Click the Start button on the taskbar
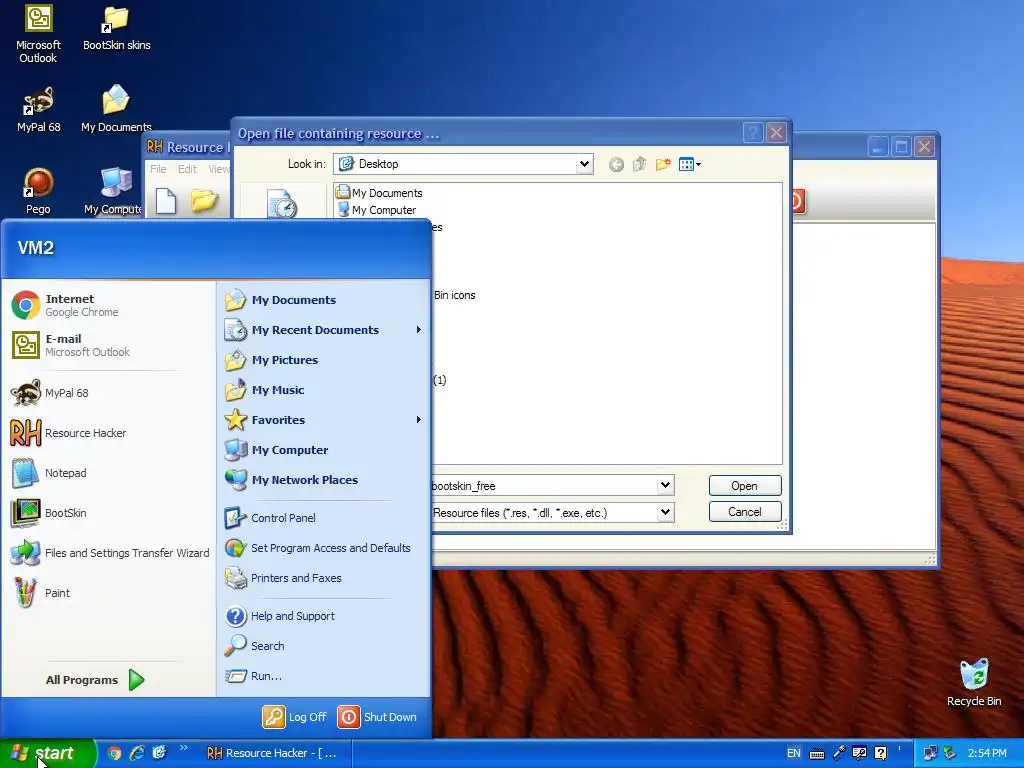This screenshot has width=1024, height=768. tap(47, 753)
